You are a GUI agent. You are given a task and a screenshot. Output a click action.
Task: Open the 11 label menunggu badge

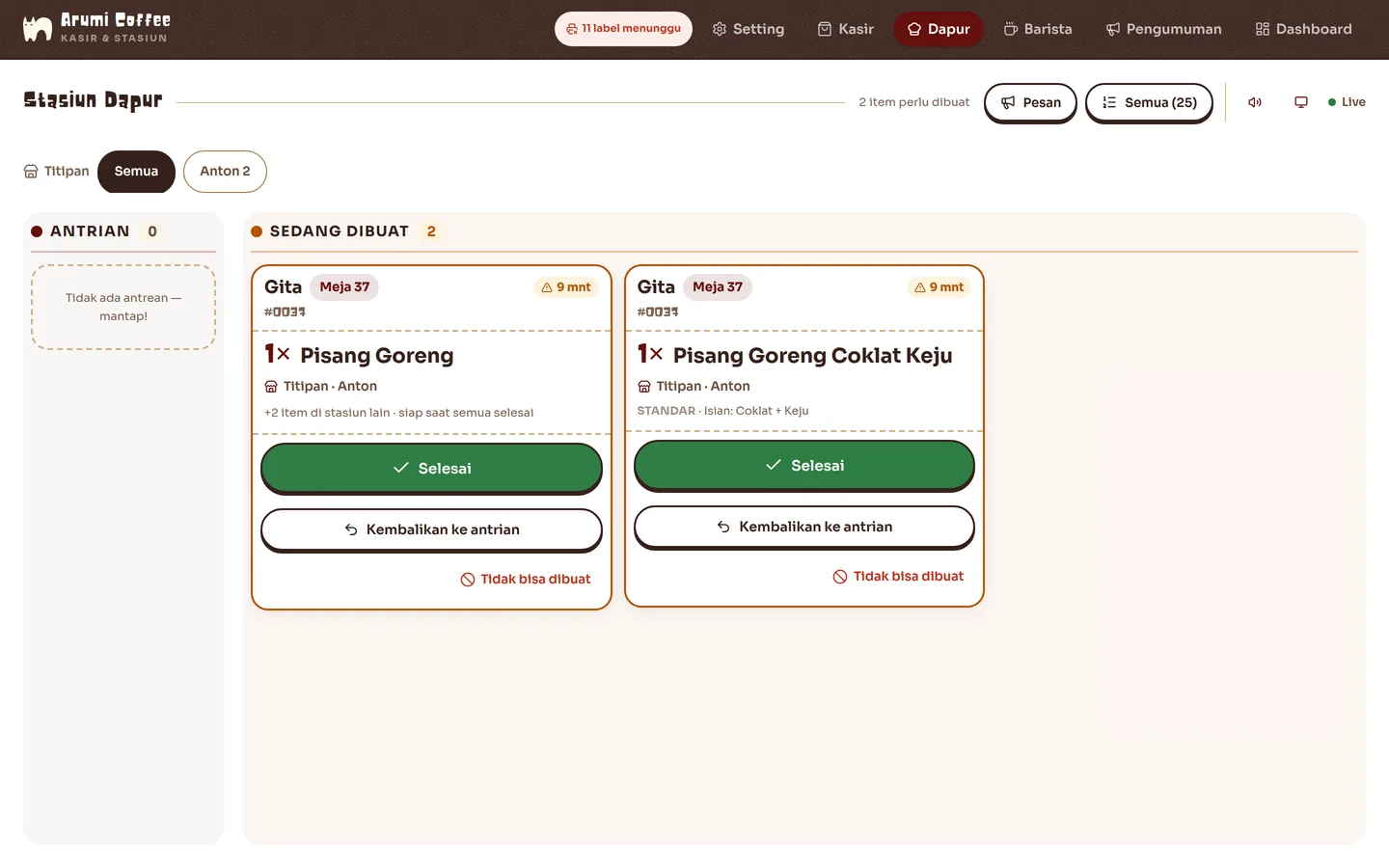(x=623, y=29)
